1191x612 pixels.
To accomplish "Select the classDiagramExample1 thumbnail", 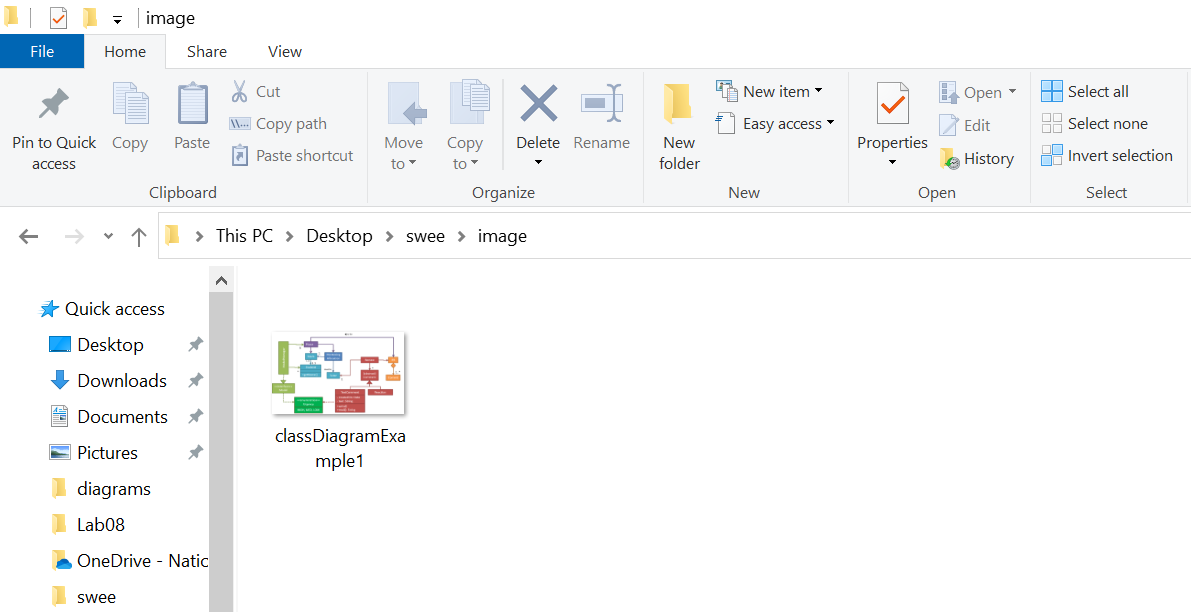I will 338,373.
